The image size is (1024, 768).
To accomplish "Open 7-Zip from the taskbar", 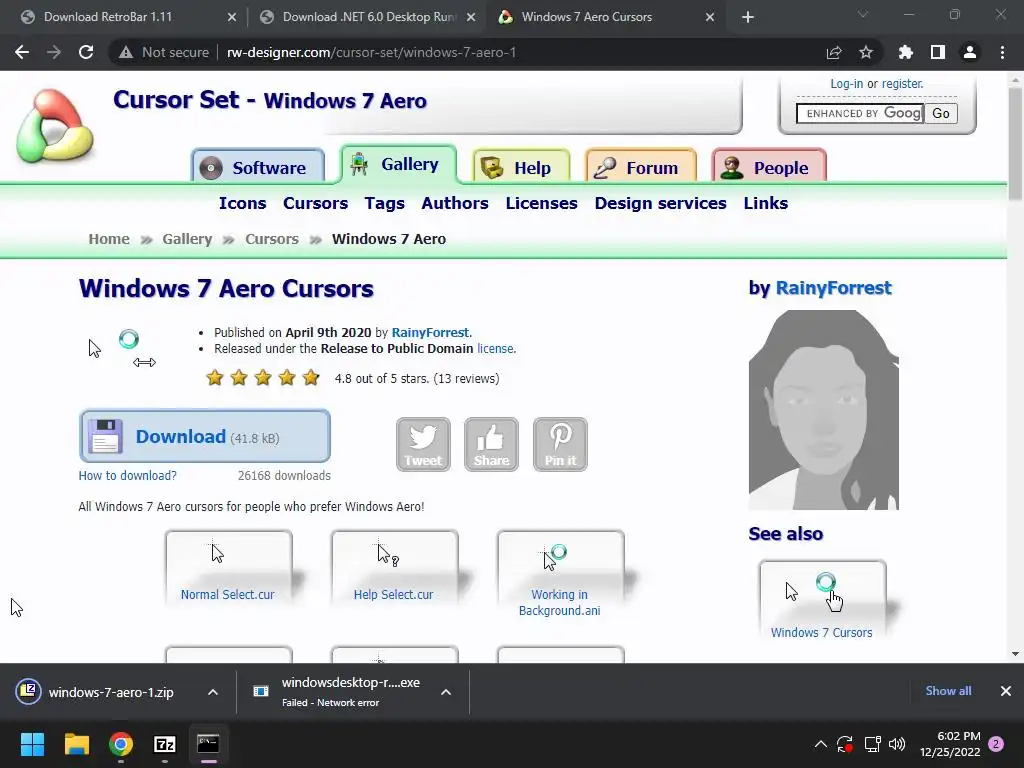I will [x=165, y=744].
